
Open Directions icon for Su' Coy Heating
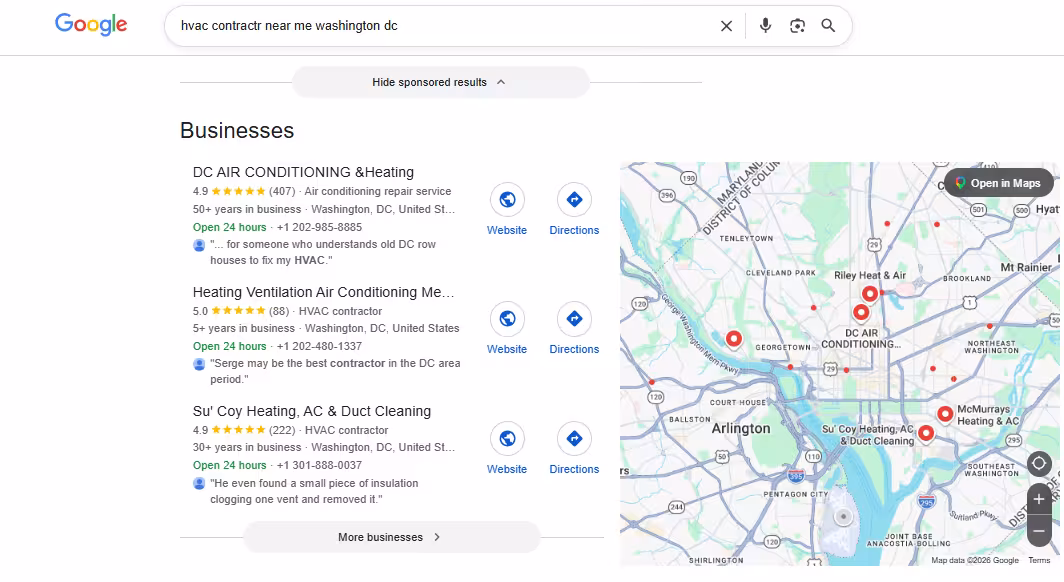[574, 438]
